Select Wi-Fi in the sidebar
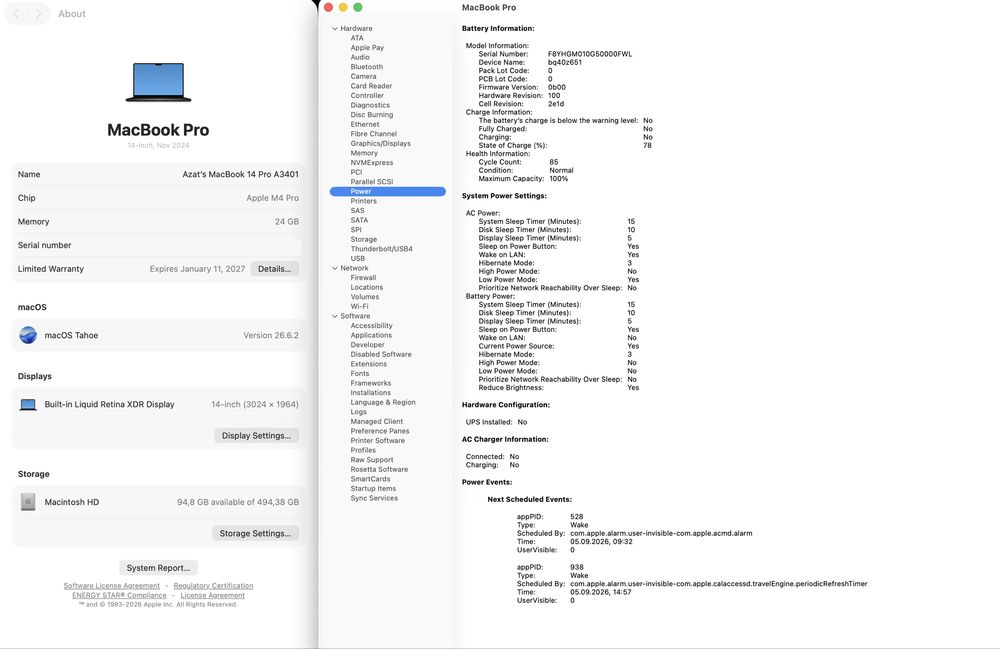1000x649 pixels. (x=359, y=307)
